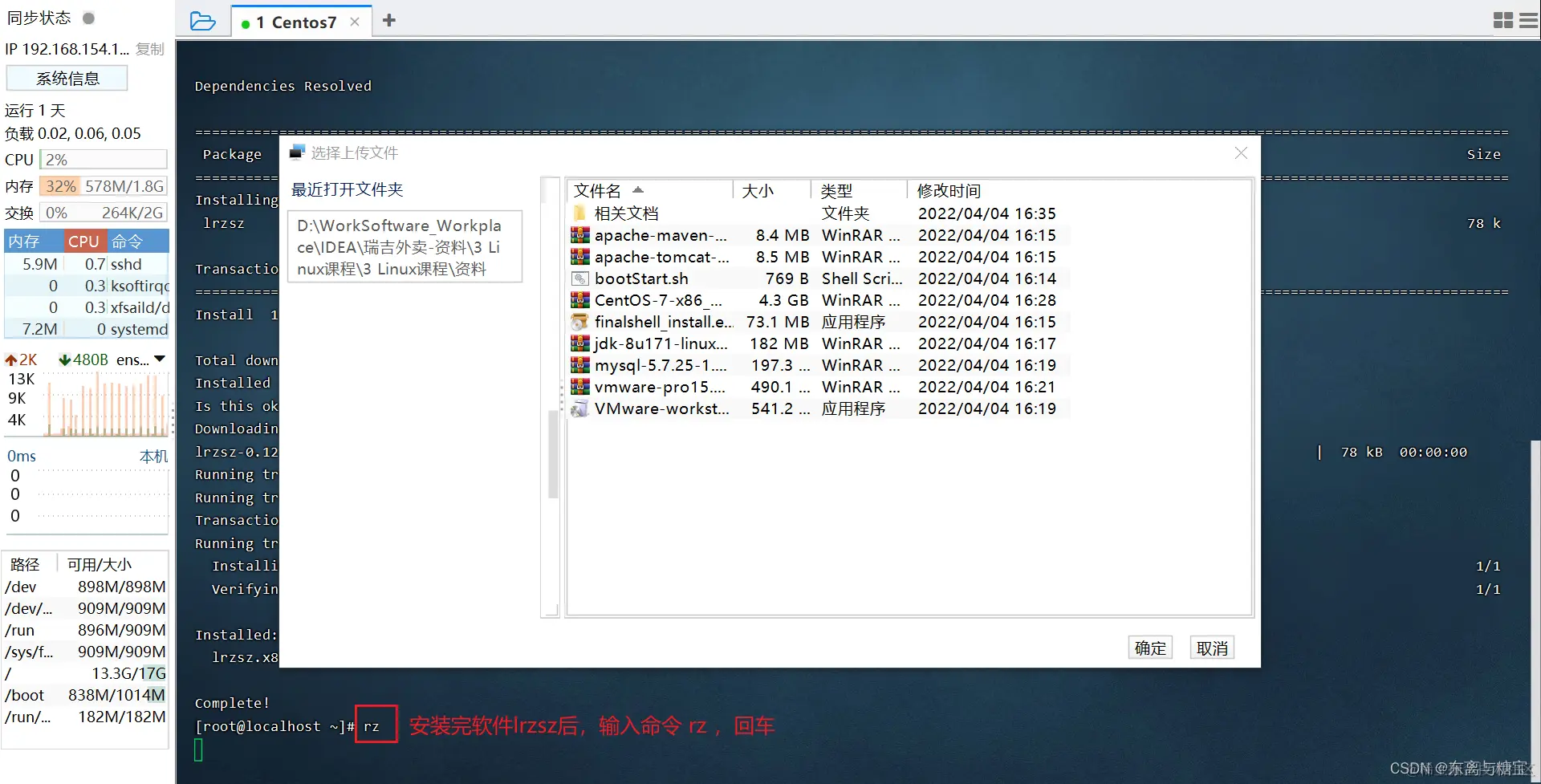Click the finalshell_install installer icon
This screenshot has height=784, width=1541.
pyautogui.click(x=579, y=322)
